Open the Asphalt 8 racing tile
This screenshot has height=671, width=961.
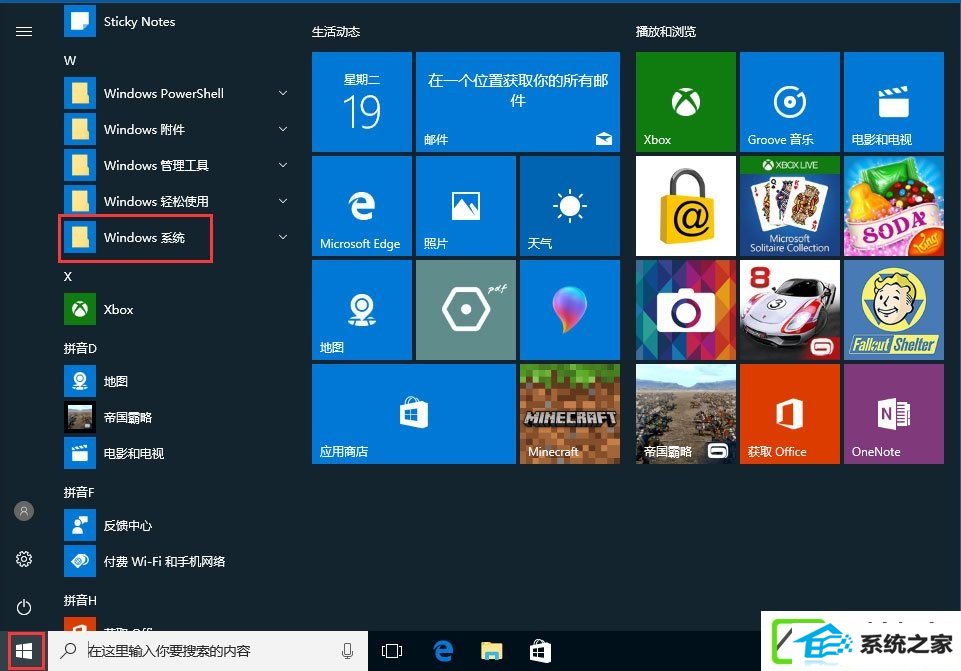tap(789, 310)
